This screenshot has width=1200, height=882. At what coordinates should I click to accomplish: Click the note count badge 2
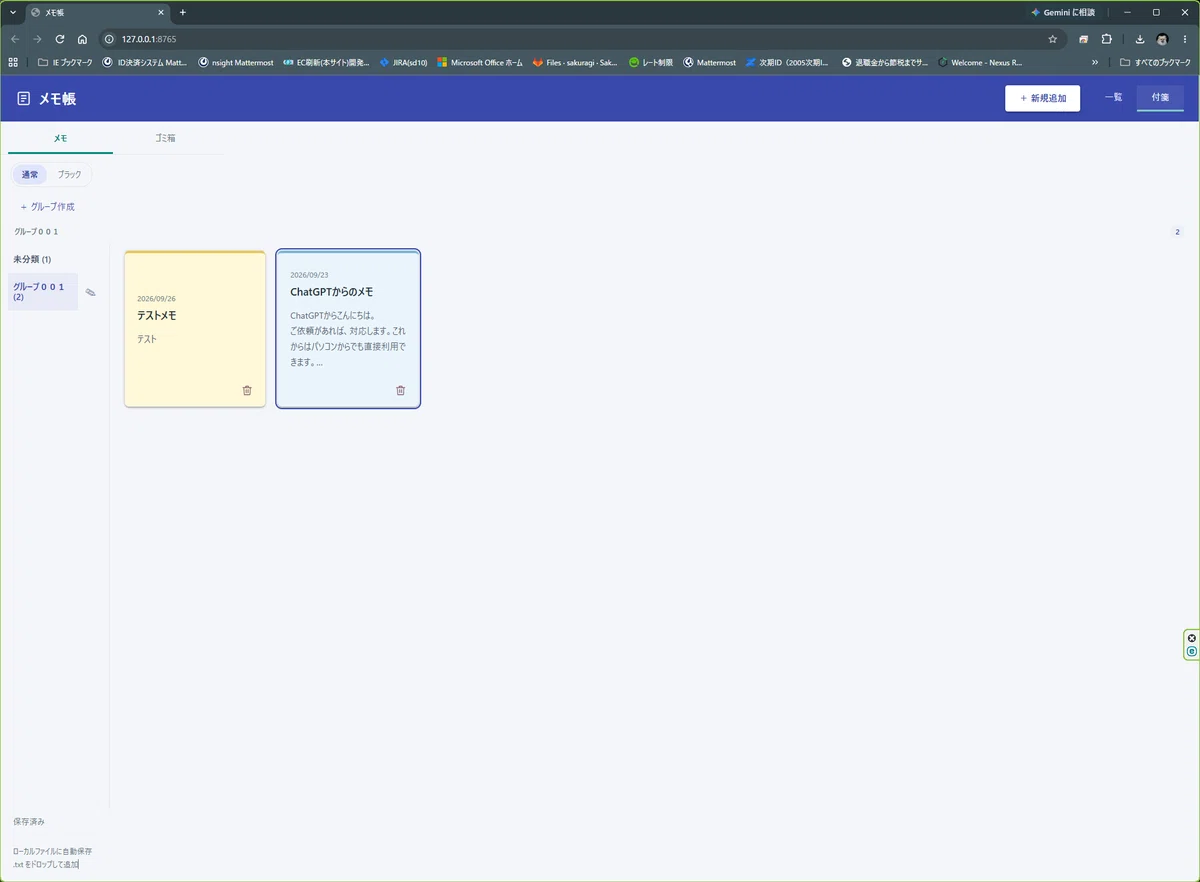point(1177,232)
